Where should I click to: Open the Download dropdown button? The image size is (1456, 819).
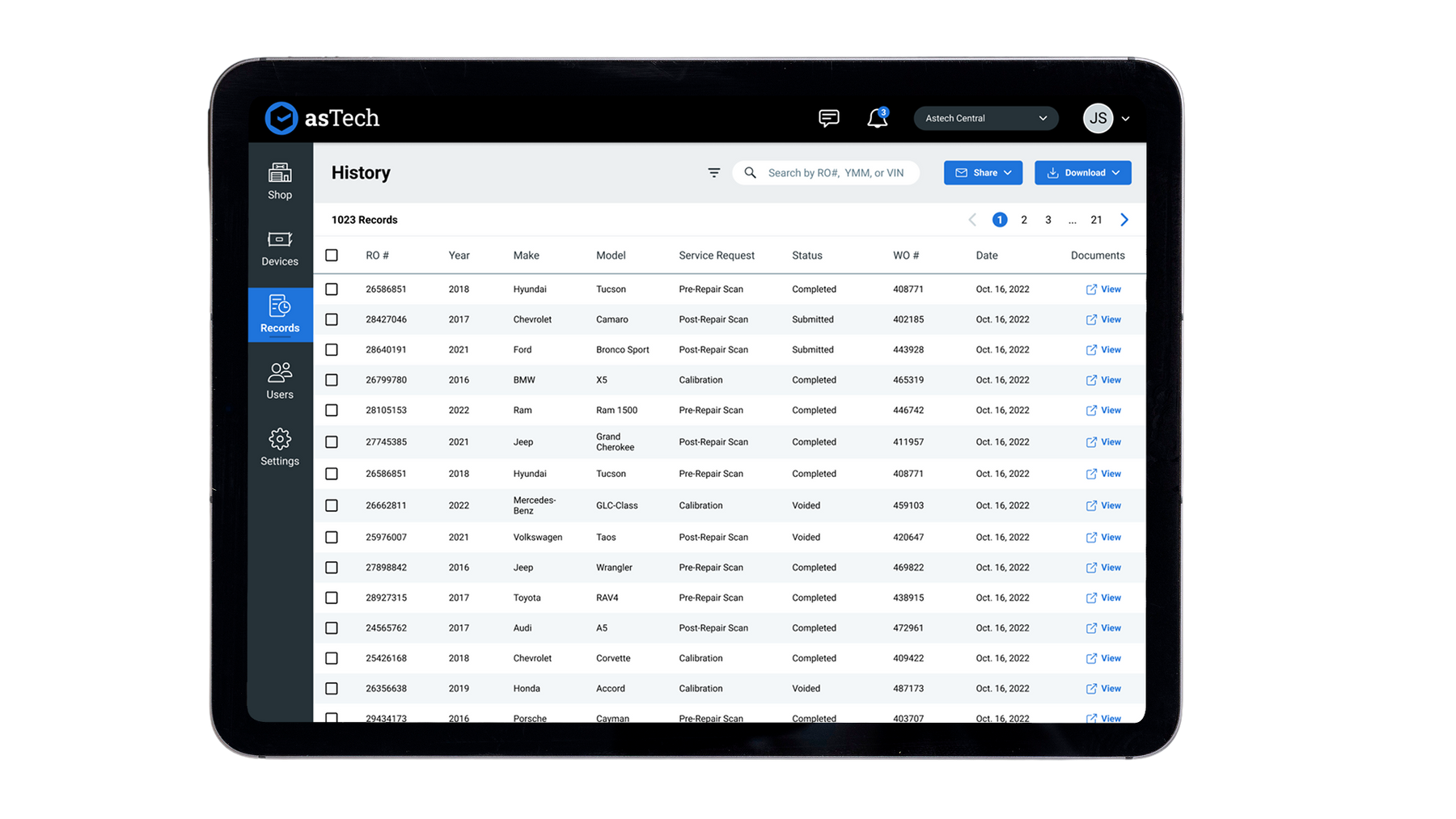tap(1082, 173)
